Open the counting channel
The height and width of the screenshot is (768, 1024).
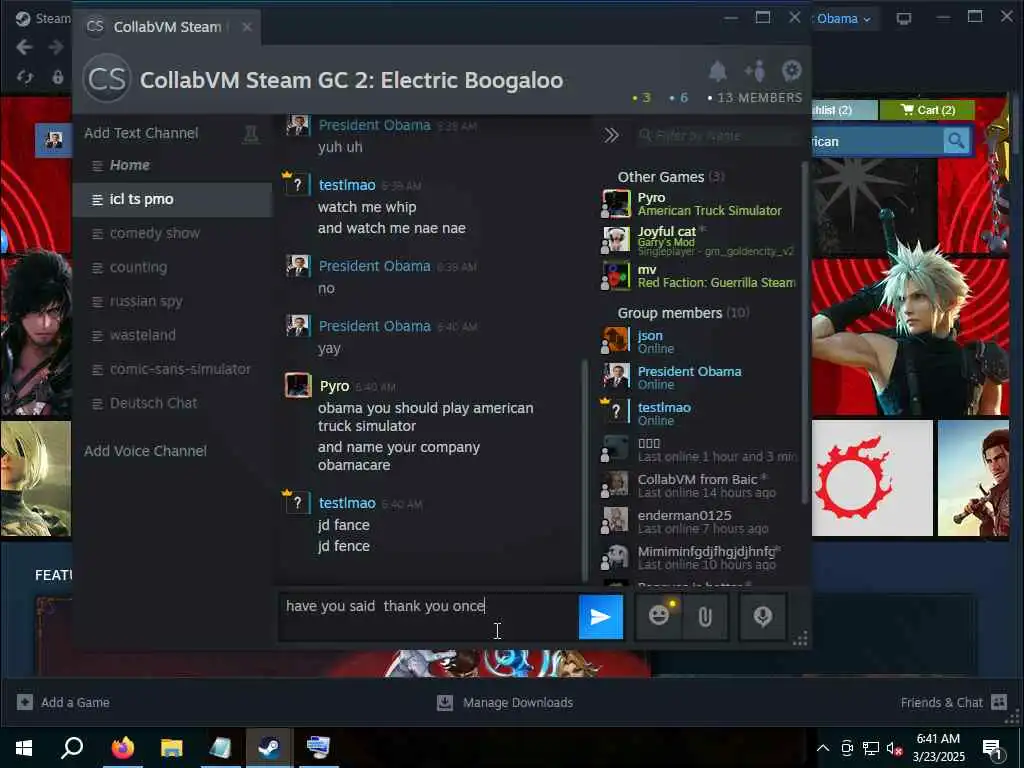pyautogui.click(x=172, y=267)
